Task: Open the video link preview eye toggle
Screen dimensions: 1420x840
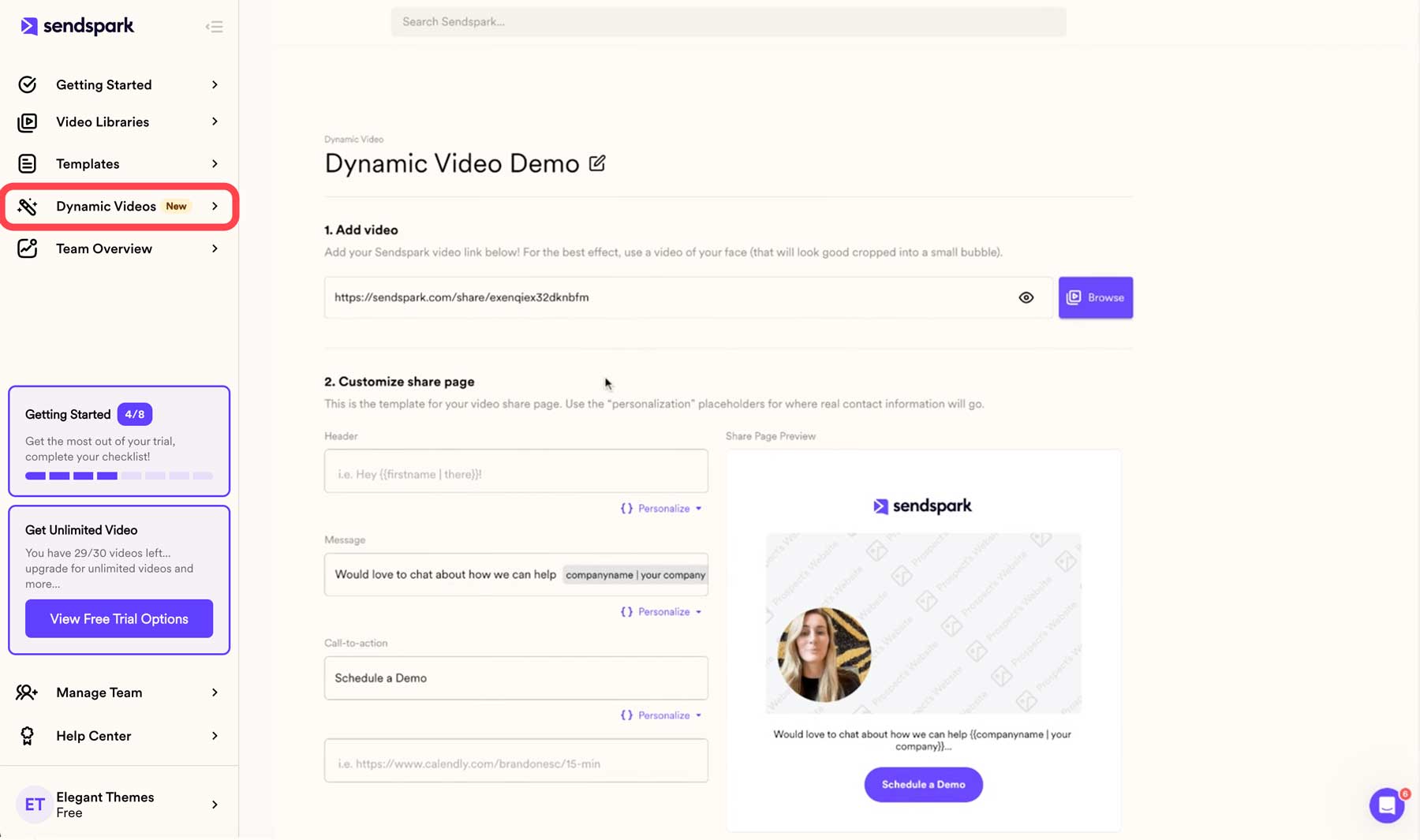Action: point(1026,297)
